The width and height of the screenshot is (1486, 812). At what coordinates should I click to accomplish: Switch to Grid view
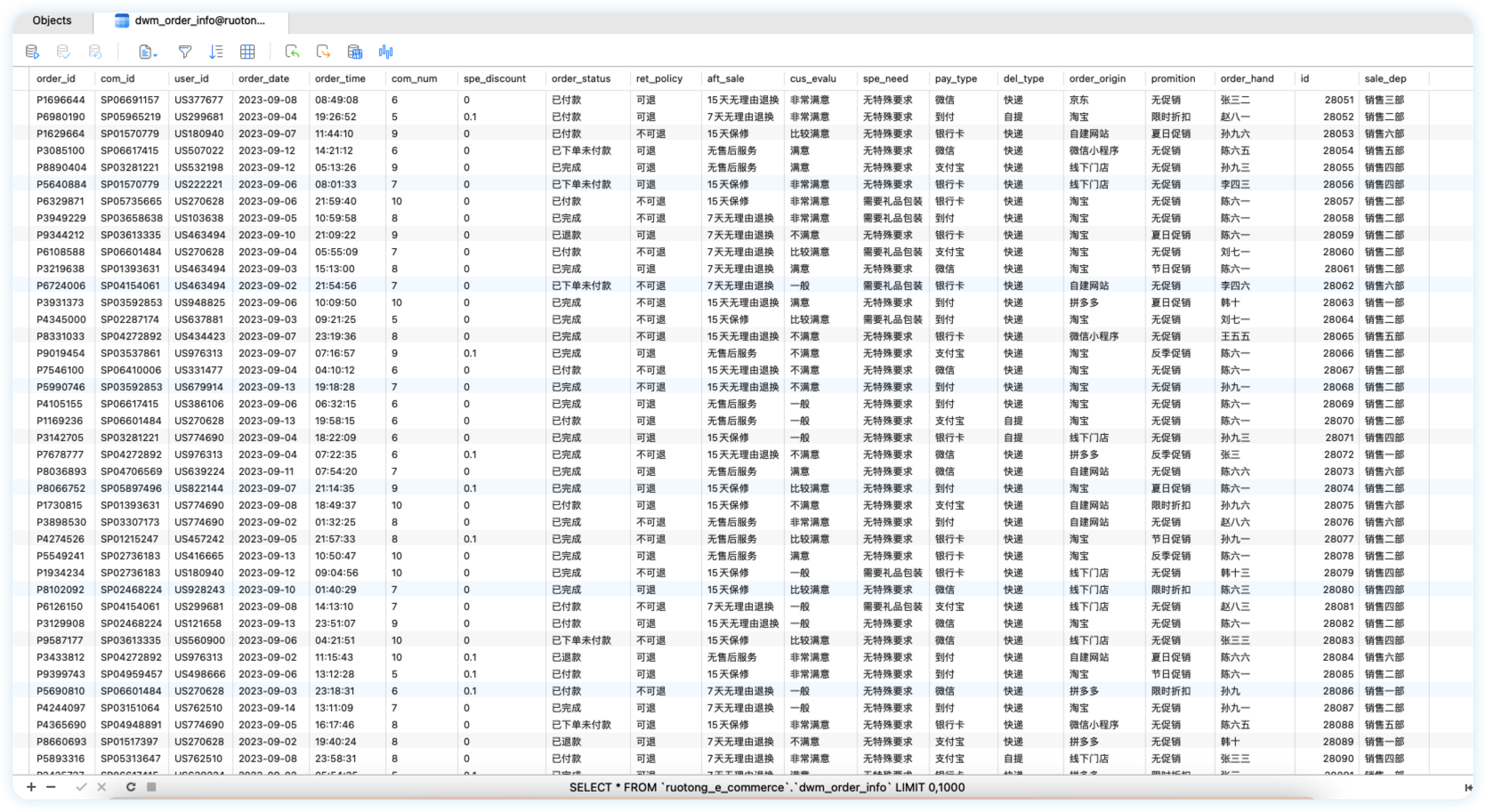[x=247, y=52]
